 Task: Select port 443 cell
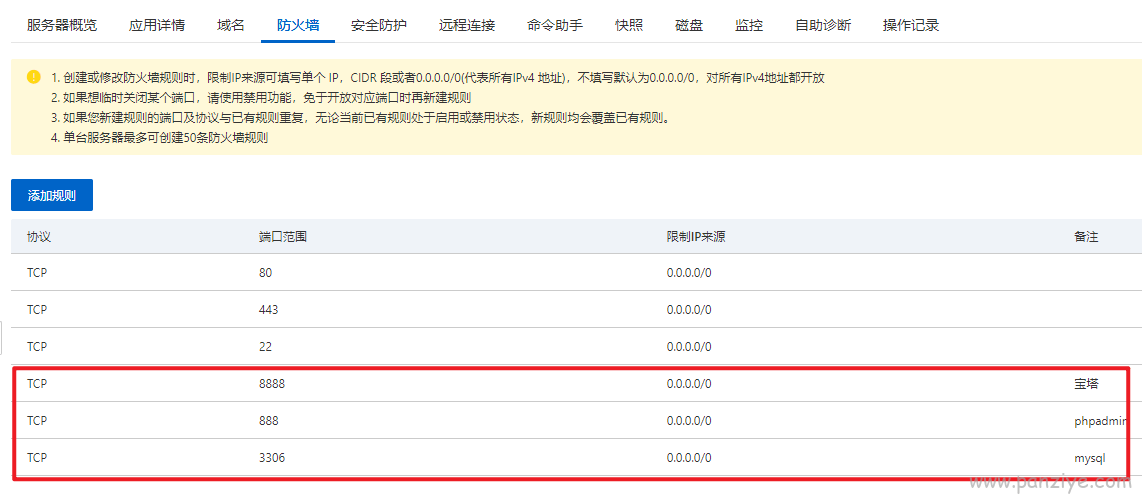(x=269, y=310)
